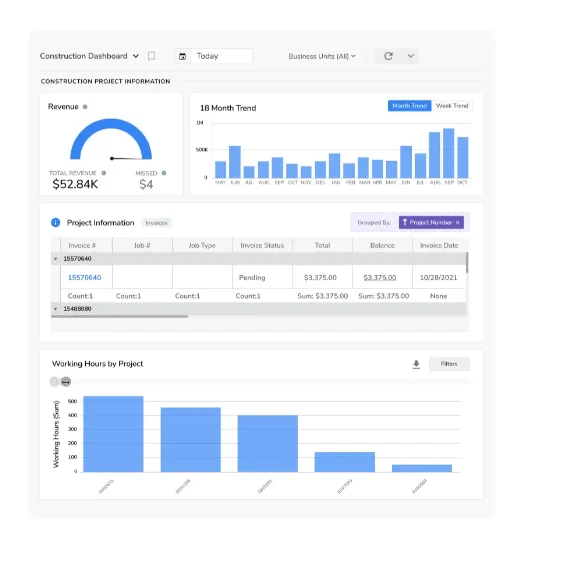Image resolution: width=561 pixels, height=567 pixels.
Task: Click the $3,375.00 balance link
Action: pos(380,277)
